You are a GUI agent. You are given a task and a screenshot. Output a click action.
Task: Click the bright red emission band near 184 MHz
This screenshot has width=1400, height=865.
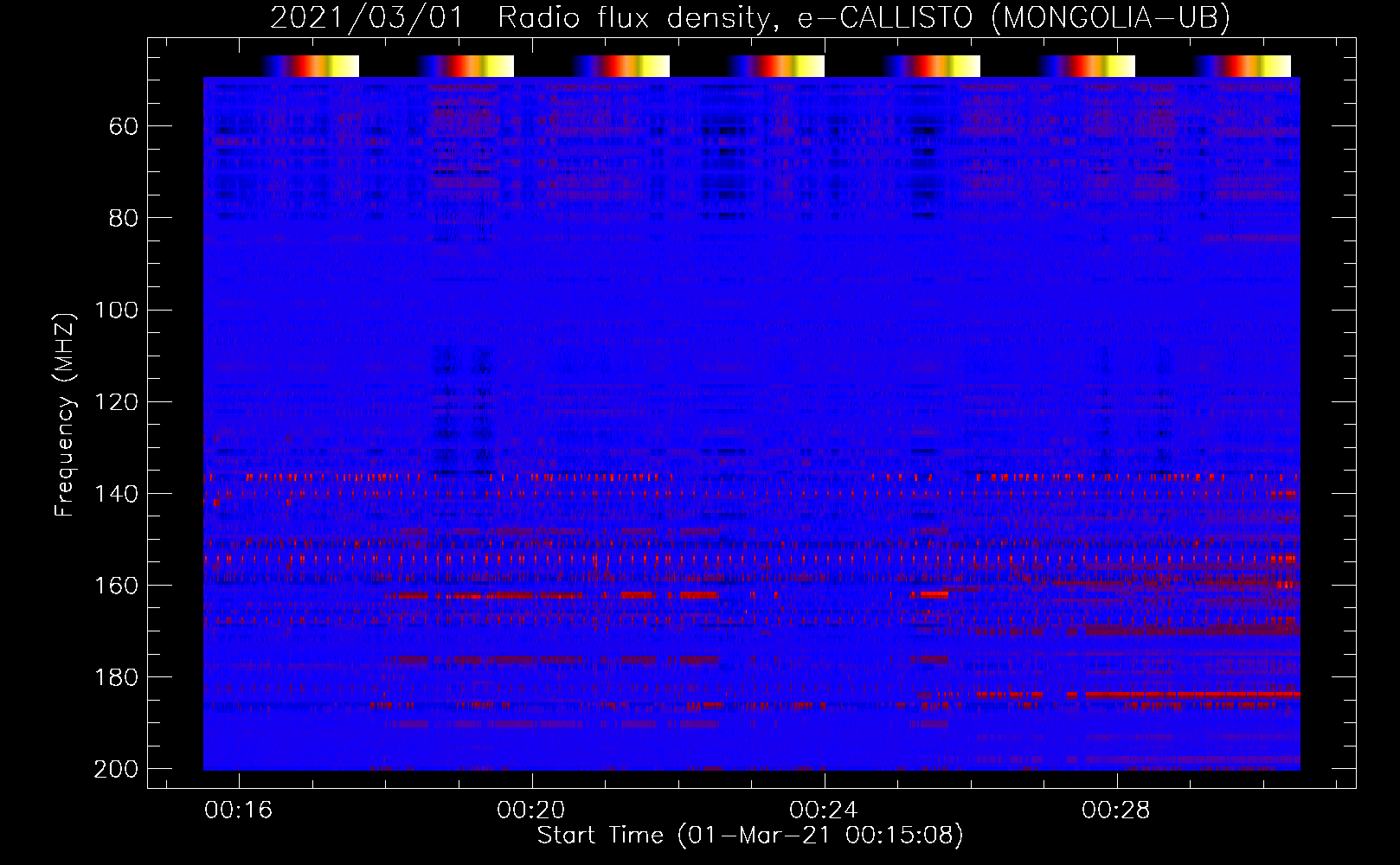[1194, 695]
